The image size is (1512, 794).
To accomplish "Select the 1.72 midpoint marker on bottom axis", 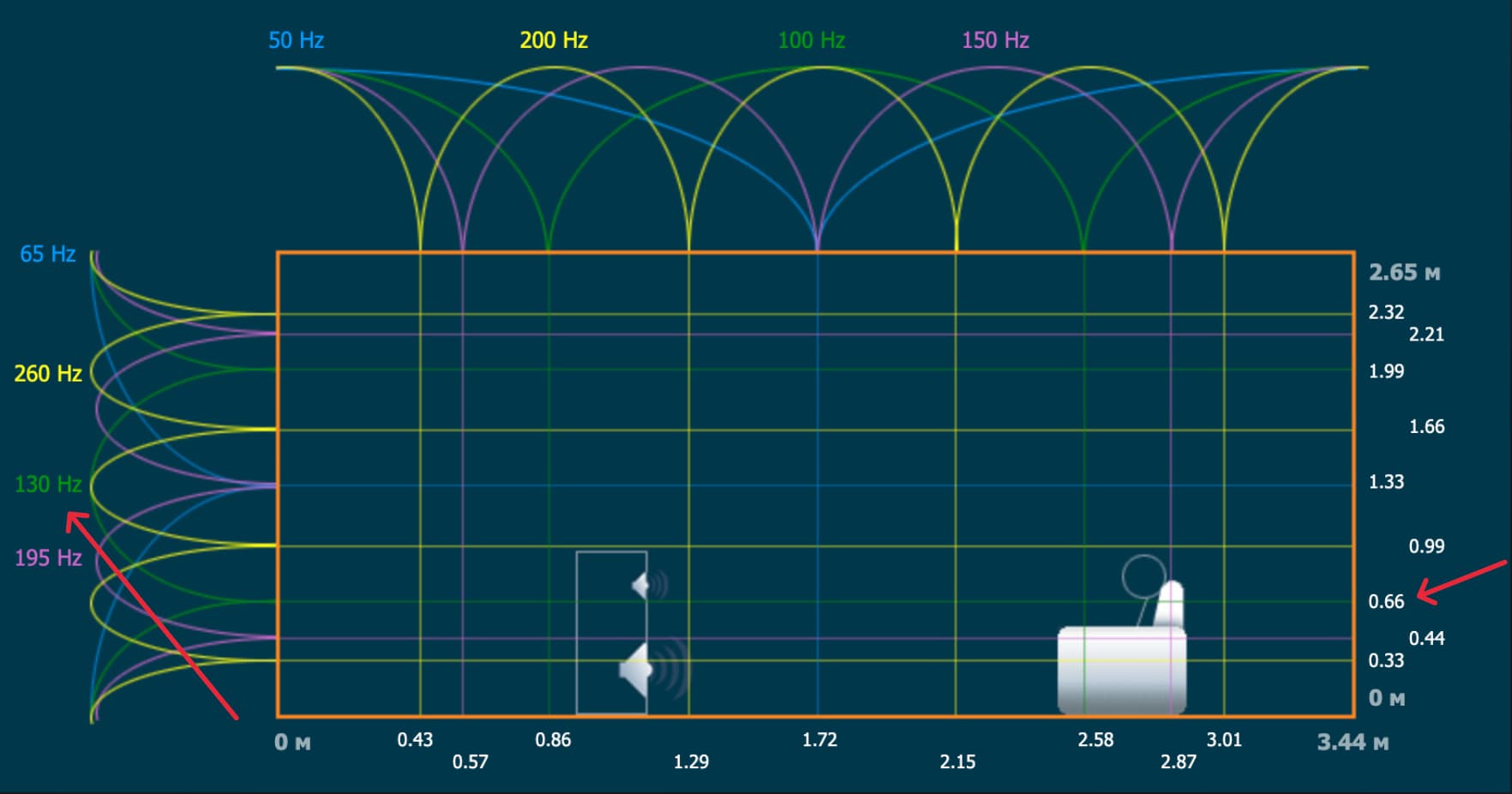I will (x=819, y=740).
